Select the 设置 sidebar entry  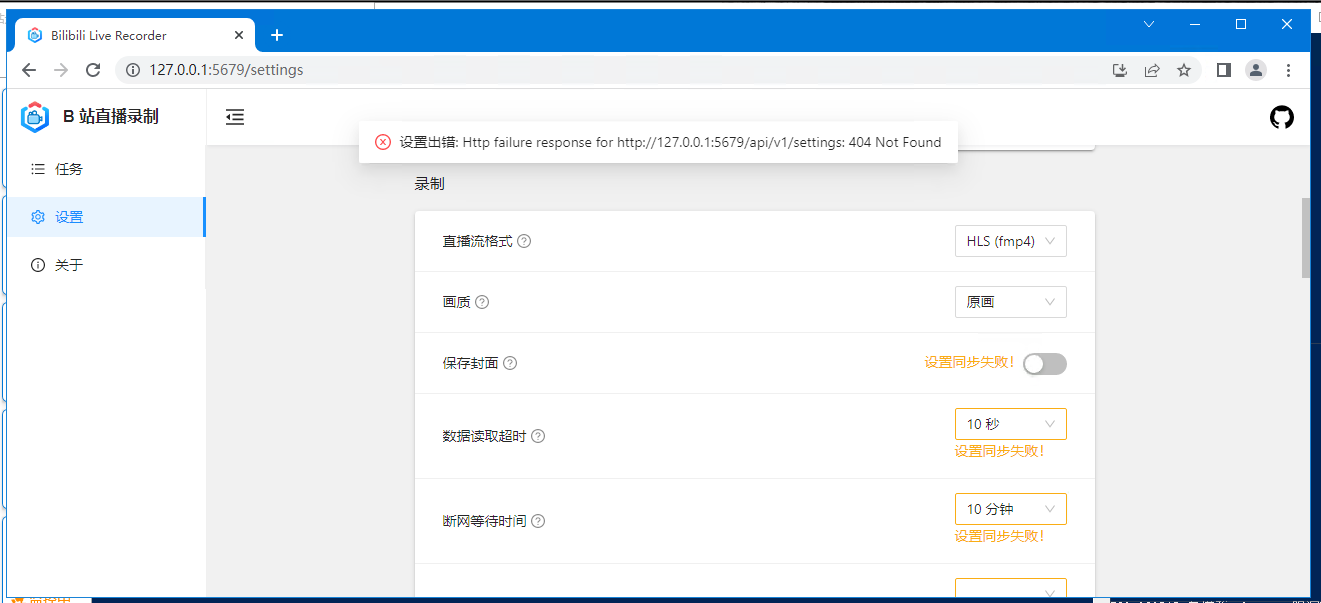pyautogui.click(x=66, y=216)
